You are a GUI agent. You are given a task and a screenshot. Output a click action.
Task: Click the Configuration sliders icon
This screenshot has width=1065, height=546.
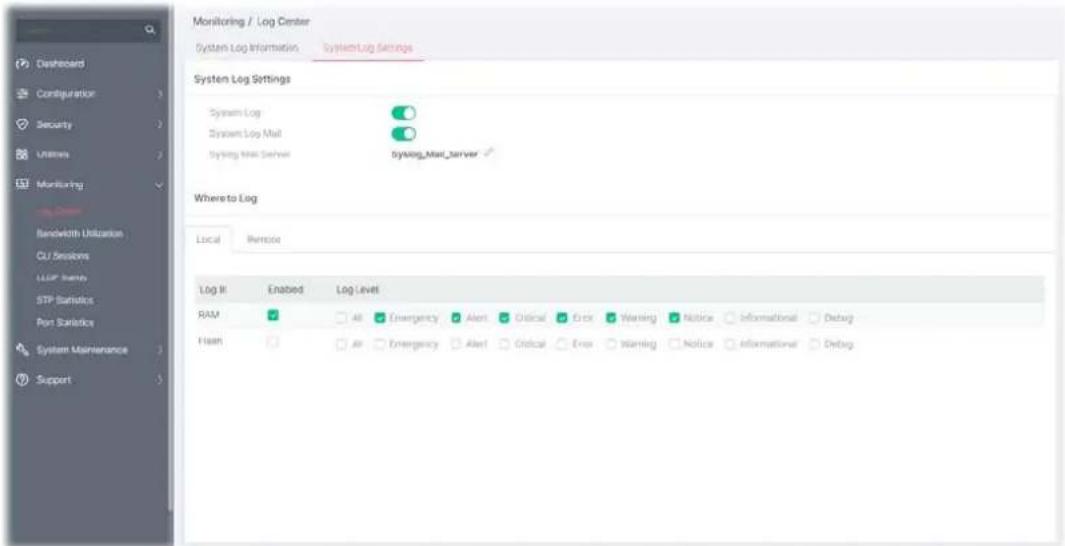(20, 93)
